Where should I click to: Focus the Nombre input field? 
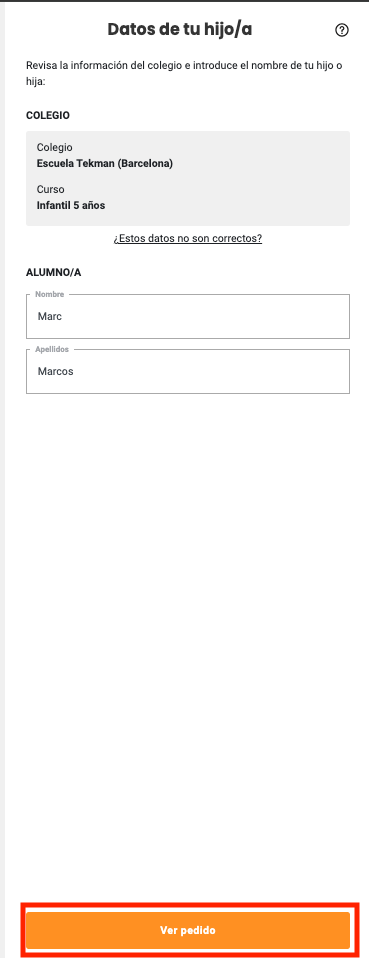coord(188,316)
